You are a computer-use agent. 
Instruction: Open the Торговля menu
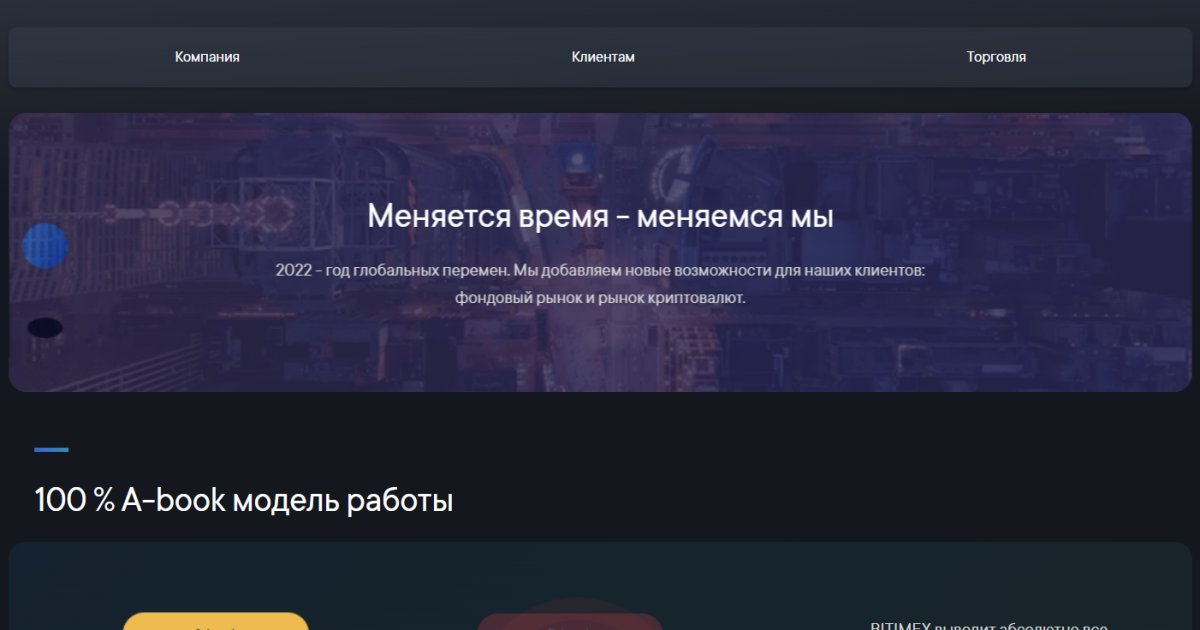coord(996,57)
